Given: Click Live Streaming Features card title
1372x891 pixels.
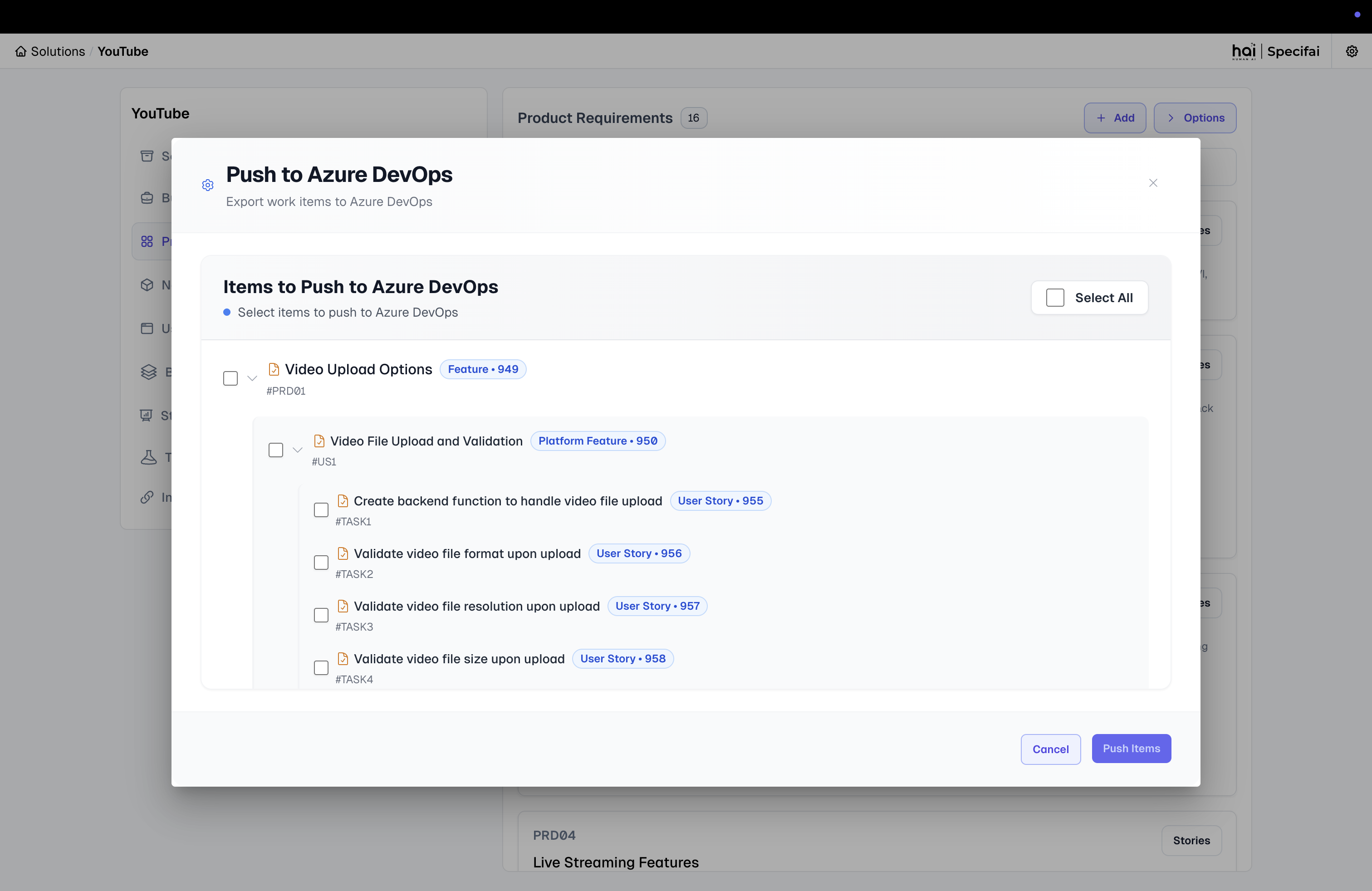Looking at the screenshot, I should tap(616, 862).
